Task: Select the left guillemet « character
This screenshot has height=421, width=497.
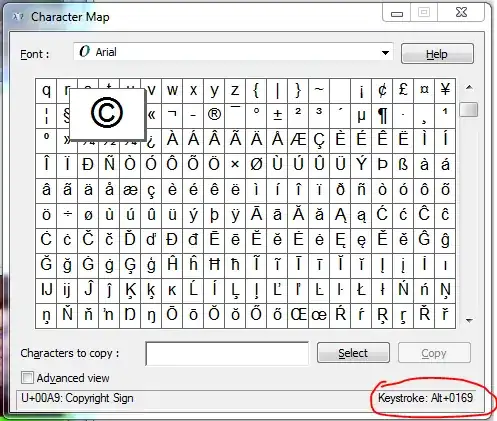Action: (151, 115)
